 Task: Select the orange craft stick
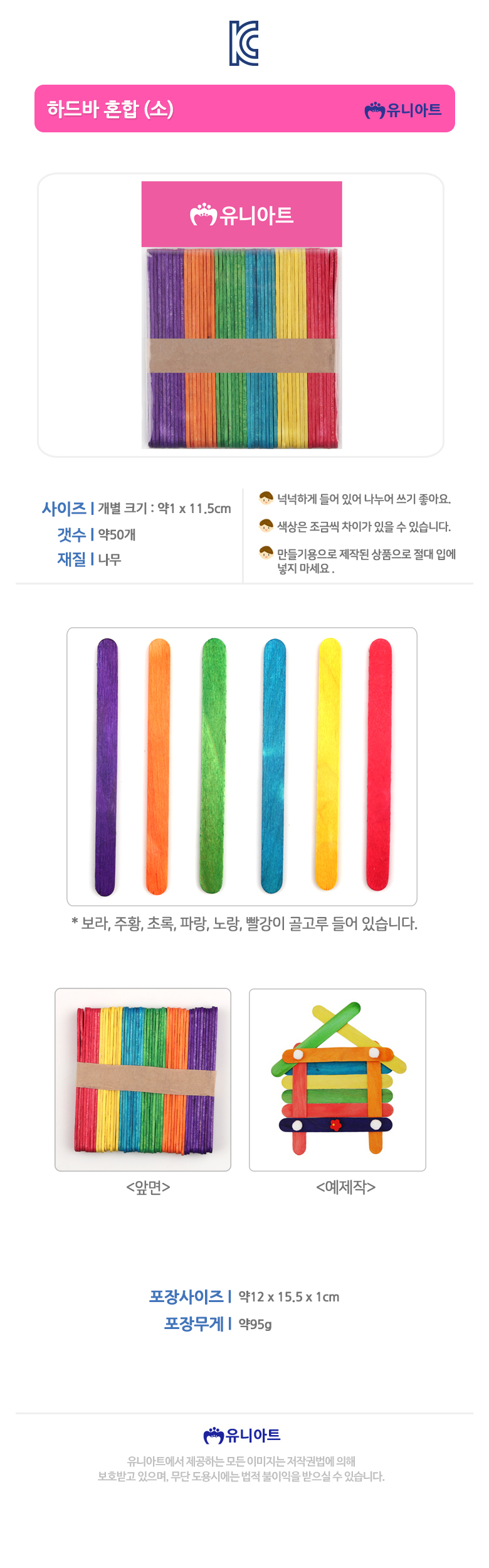(158, 766)
